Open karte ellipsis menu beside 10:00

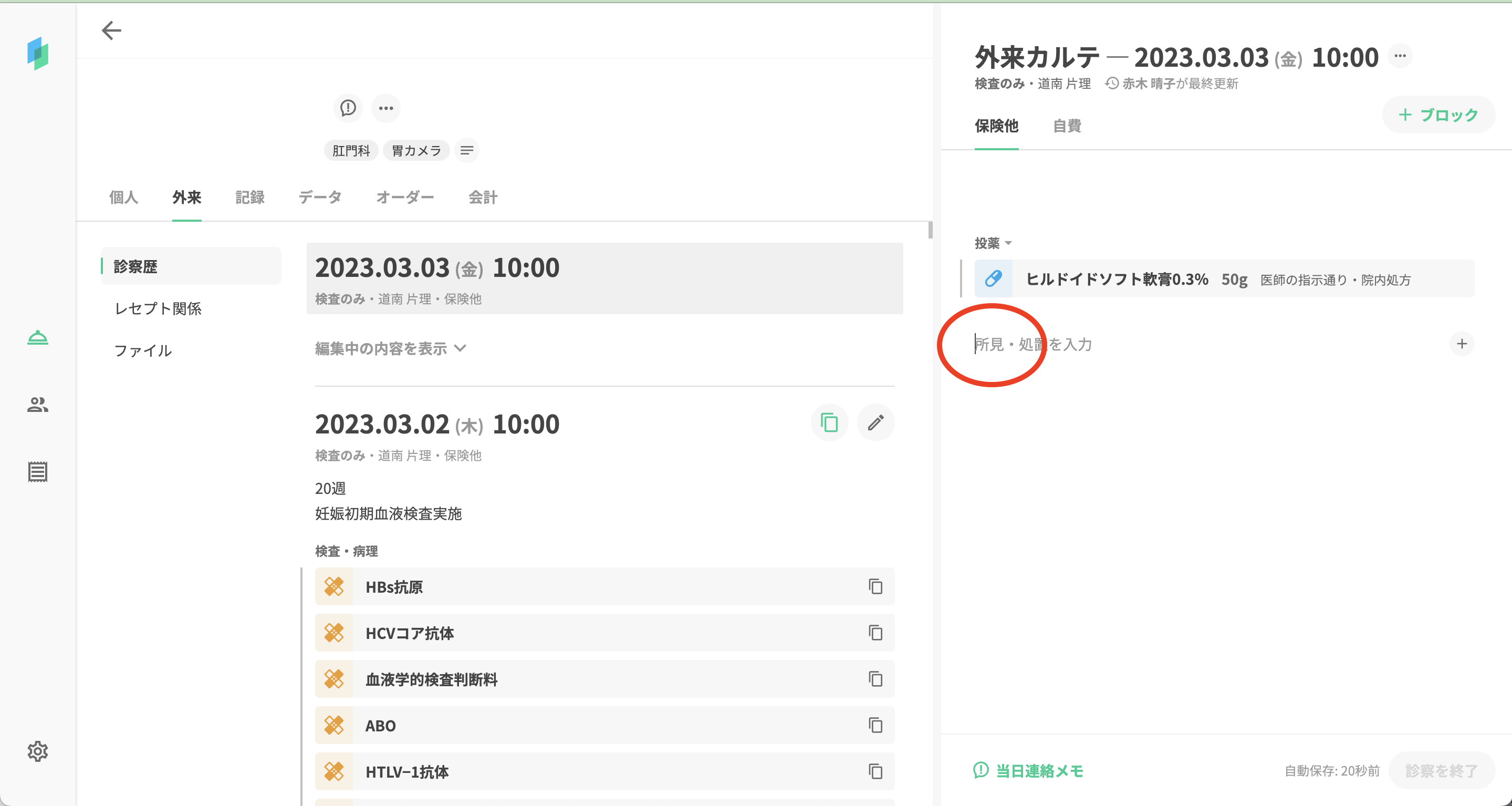click(x=1400, y=56)
